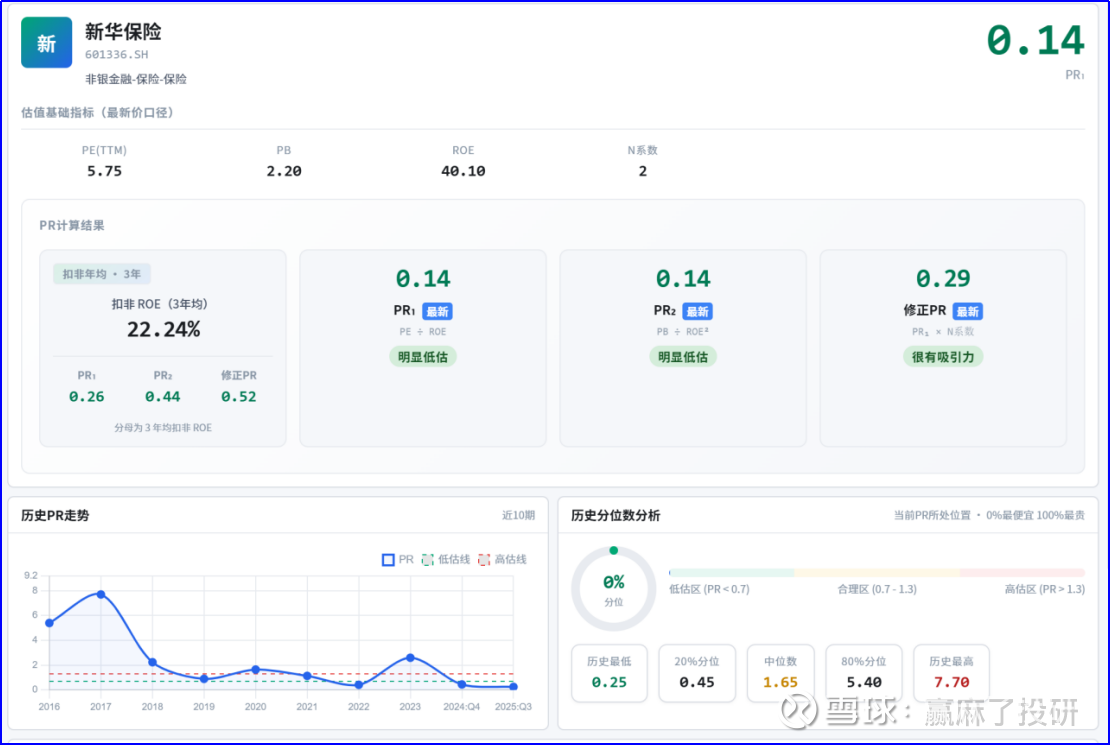
Task: Click the 高估区 red bar segment
Action: pos(1023,573)
